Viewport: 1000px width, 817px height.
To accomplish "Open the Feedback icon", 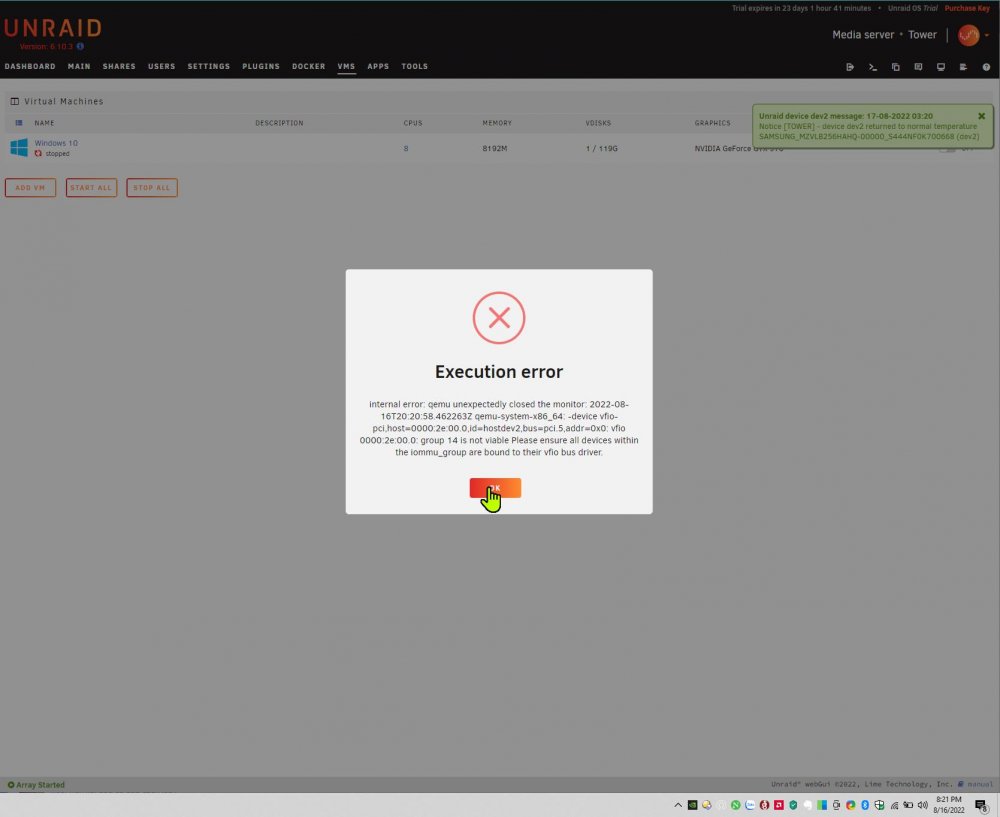I will point(918,67).
